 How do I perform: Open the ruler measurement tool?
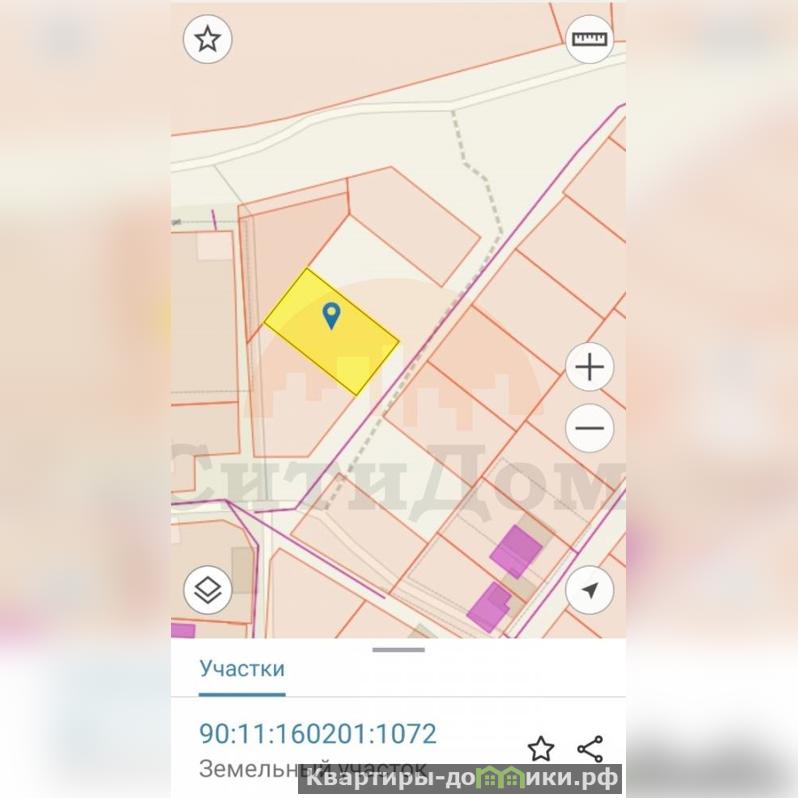click(x=590, y=39)
